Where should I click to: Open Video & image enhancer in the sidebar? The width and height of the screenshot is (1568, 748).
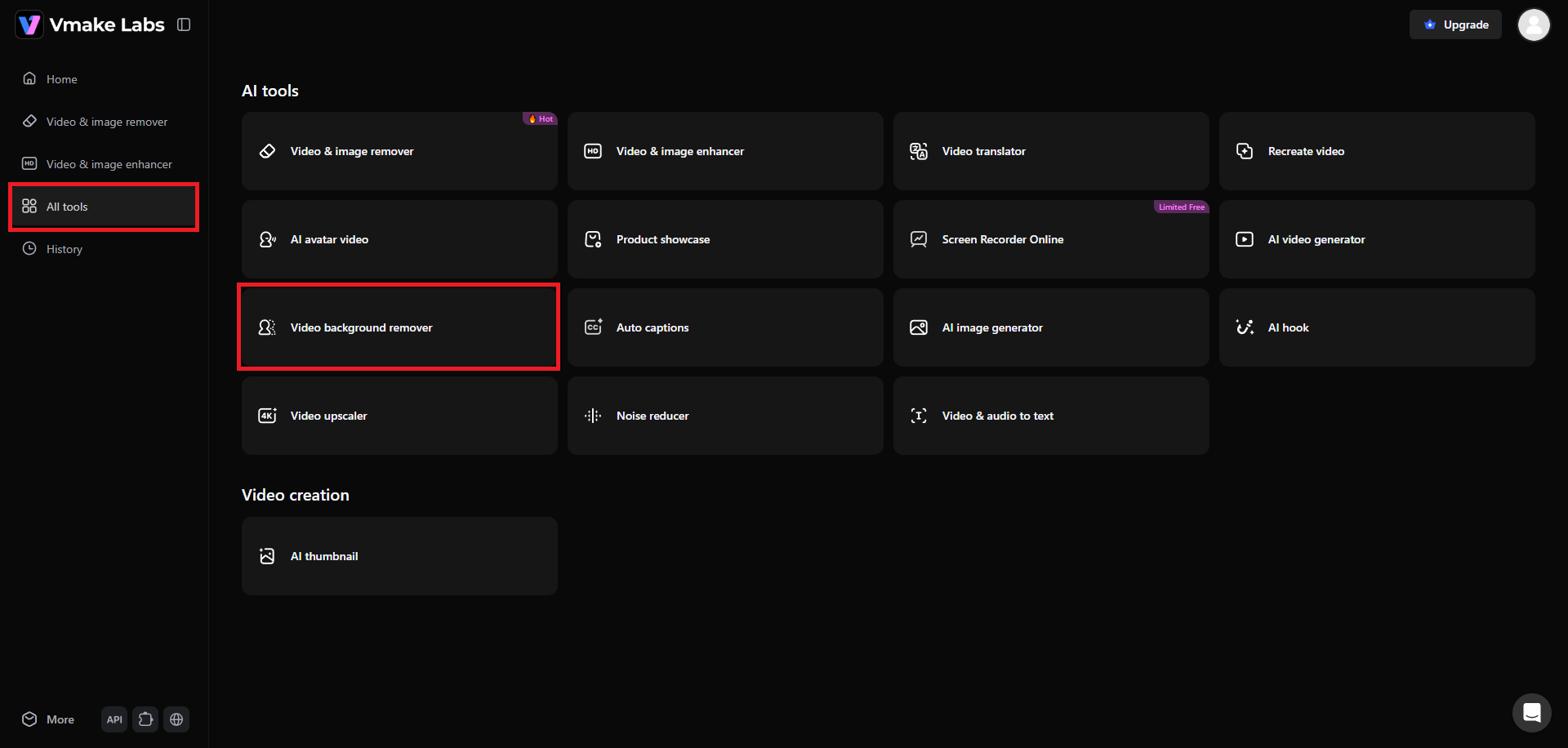[x=104, y=164]
